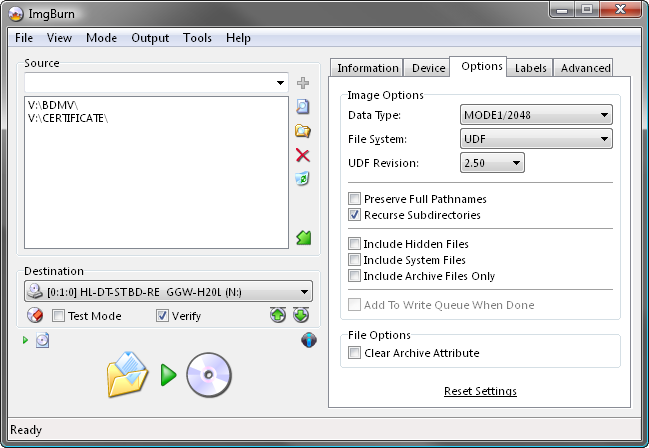Switch to the Labels tab
Viewport: 649px width, 448px height.
click(x=531, y=68)
